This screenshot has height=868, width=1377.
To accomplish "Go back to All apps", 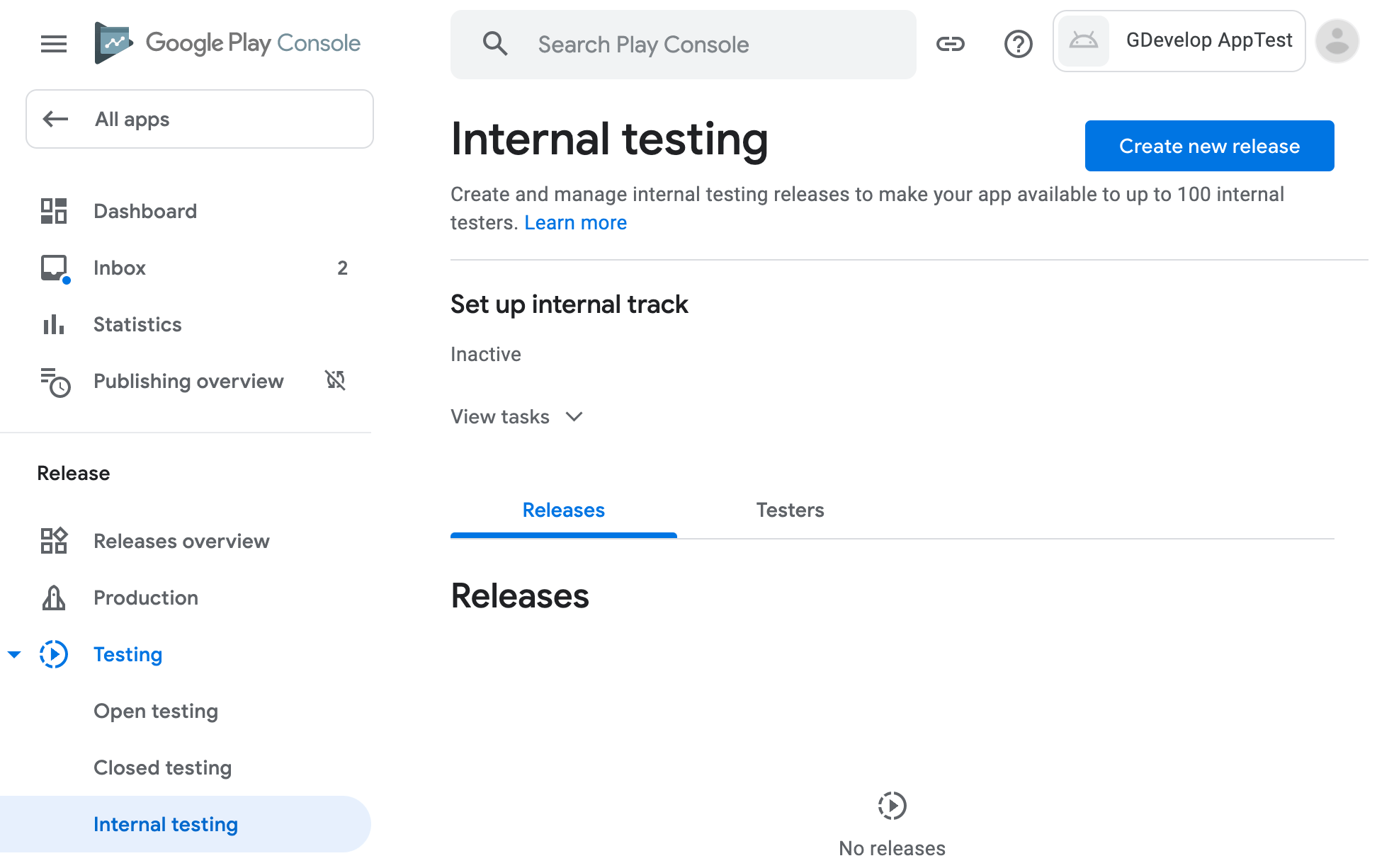I will tap(200, 119).
